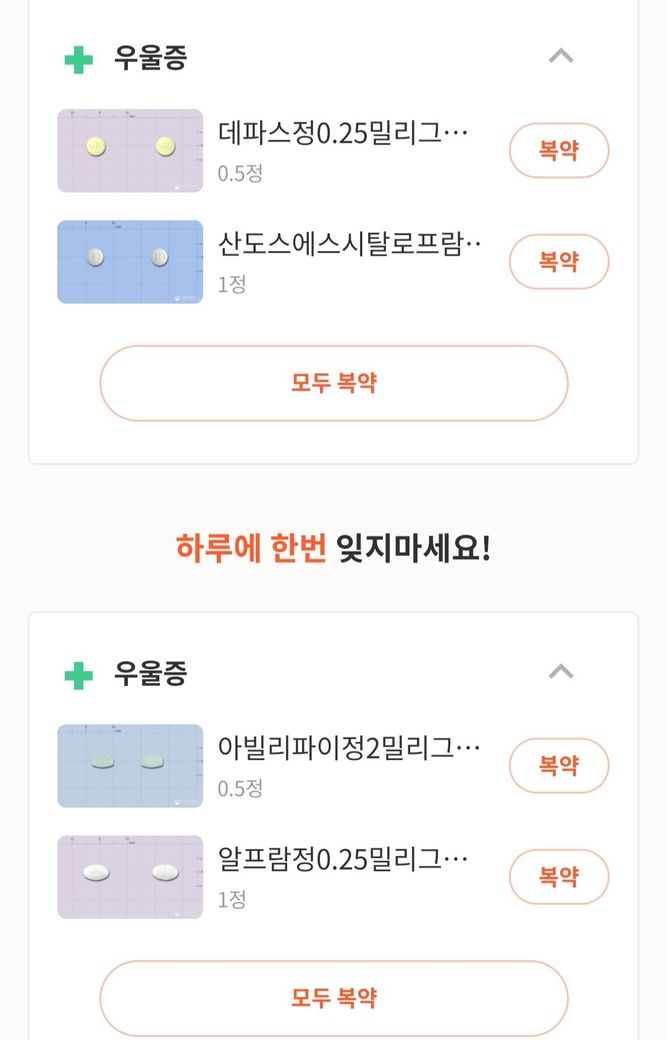This screenshot has height=1040, width=667.
Task: Collapse the 우울증 group containing 알프람정
Action: coord(561,673)
